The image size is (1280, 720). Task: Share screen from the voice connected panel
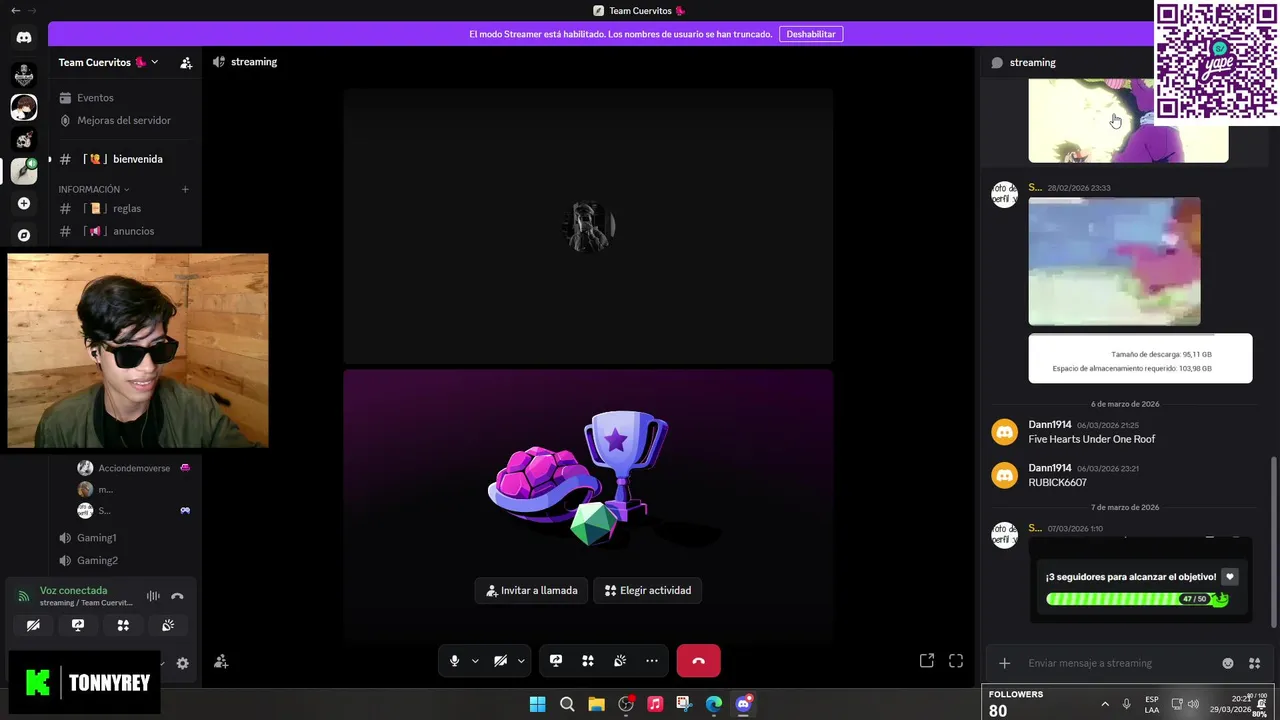pos(78,625)
